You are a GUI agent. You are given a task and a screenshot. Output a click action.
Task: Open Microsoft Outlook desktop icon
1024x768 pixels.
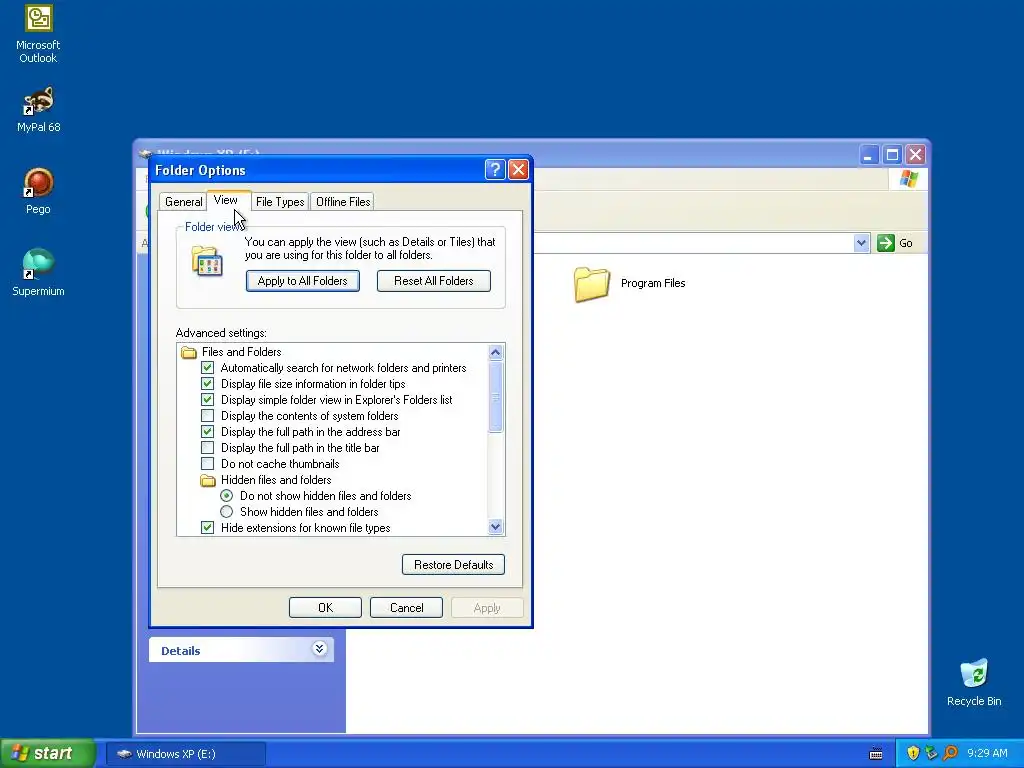[38, 34]
